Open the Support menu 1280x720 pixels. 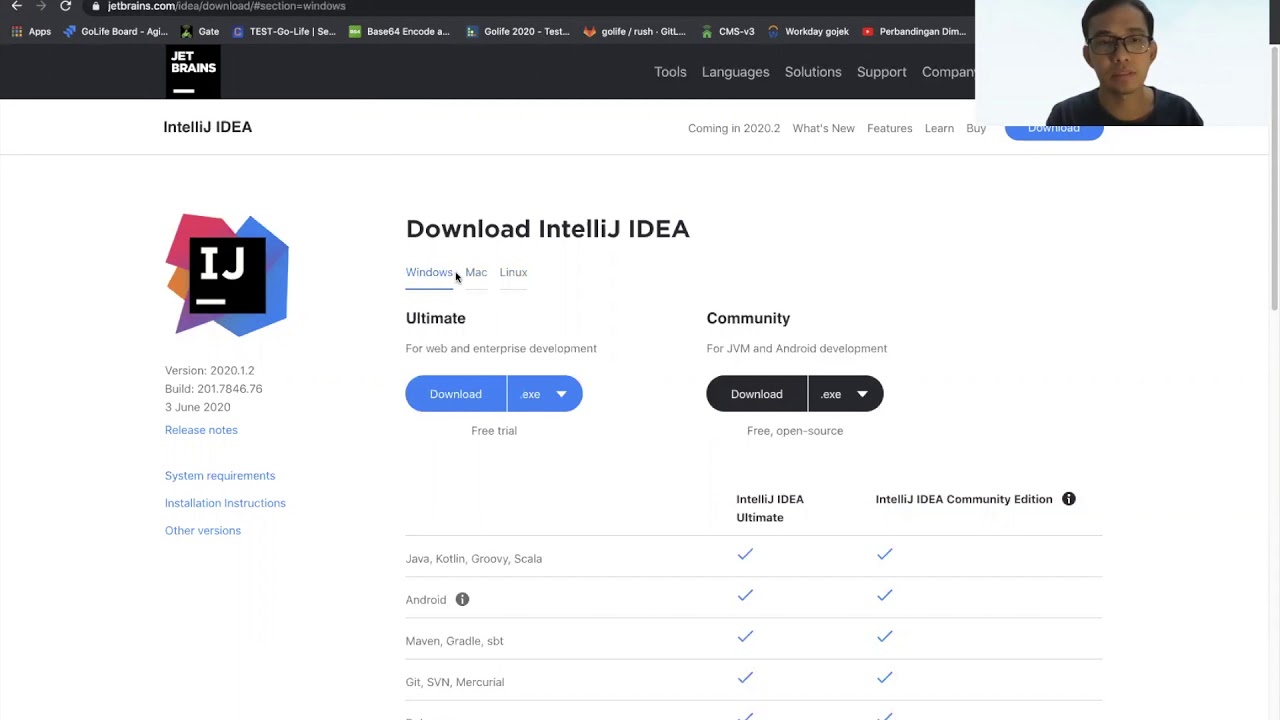[881, 72]
